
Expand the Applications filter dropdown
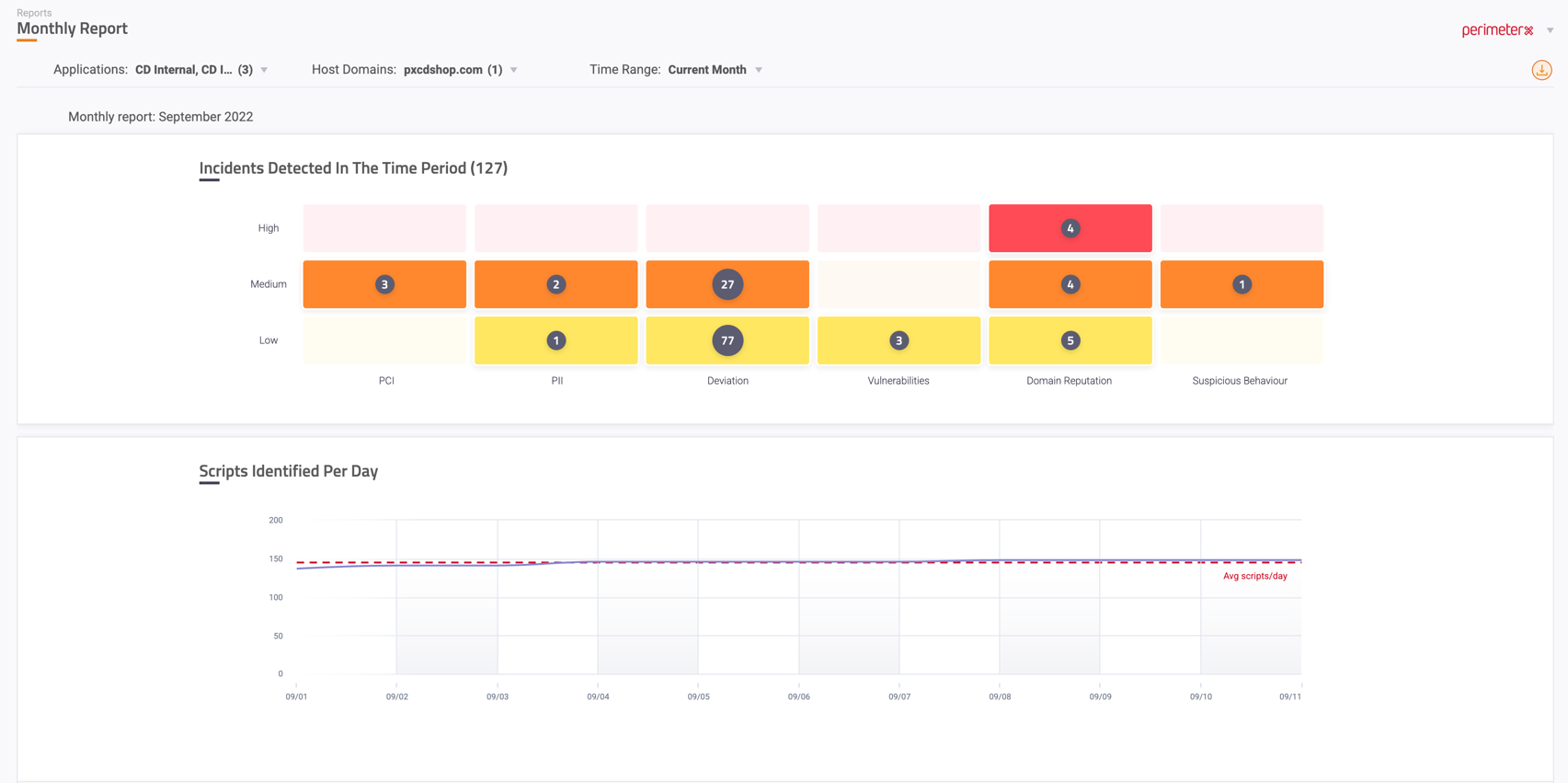264,70
